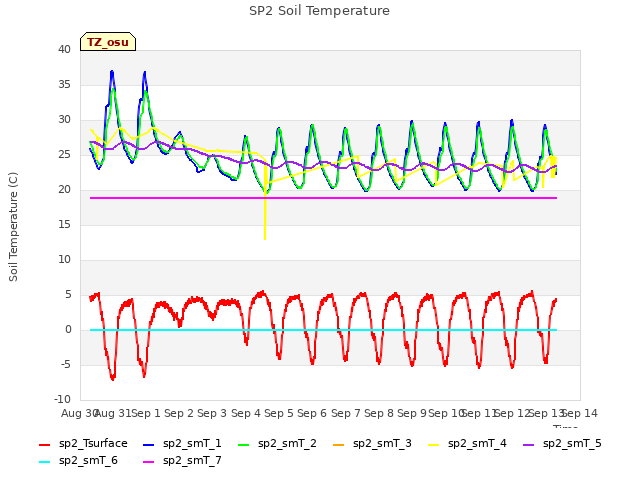The height and width of the screenshot is (480, 640).
Task: Click the Sep 2 x-axis label
Action: [179, 413]
